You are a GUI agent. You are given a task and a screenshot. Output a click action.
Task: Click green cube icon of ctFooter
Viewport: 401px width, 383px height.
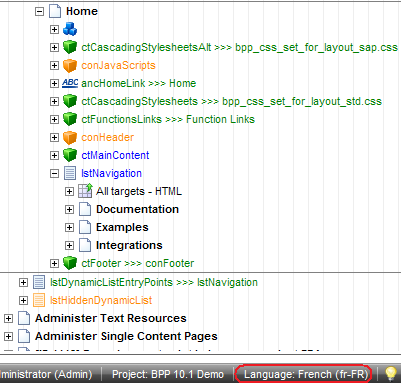click(70, 263)
